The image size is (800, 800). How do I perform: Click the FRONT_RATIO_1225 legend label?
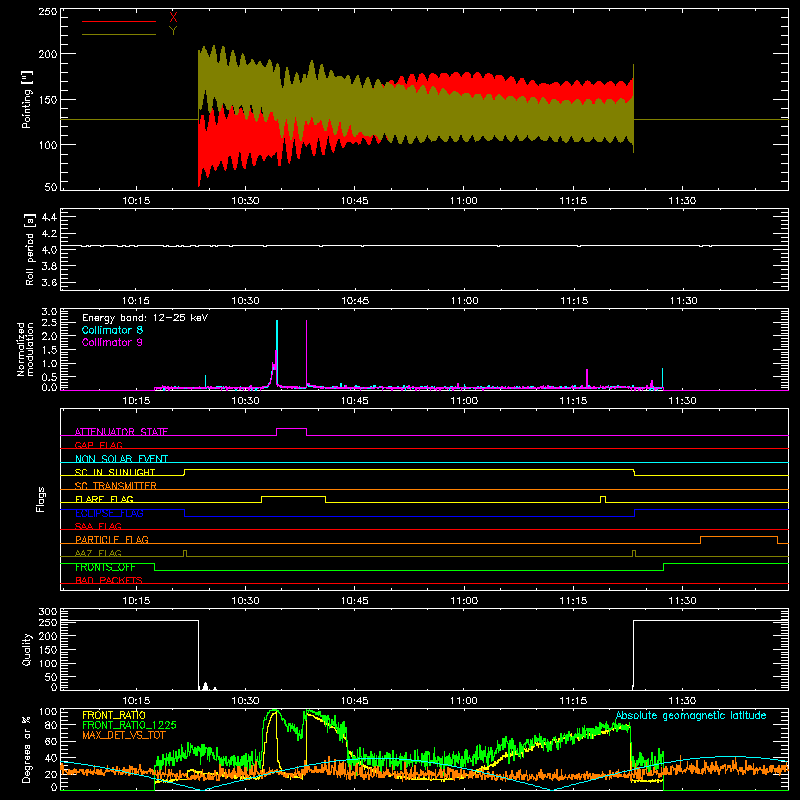129,725
